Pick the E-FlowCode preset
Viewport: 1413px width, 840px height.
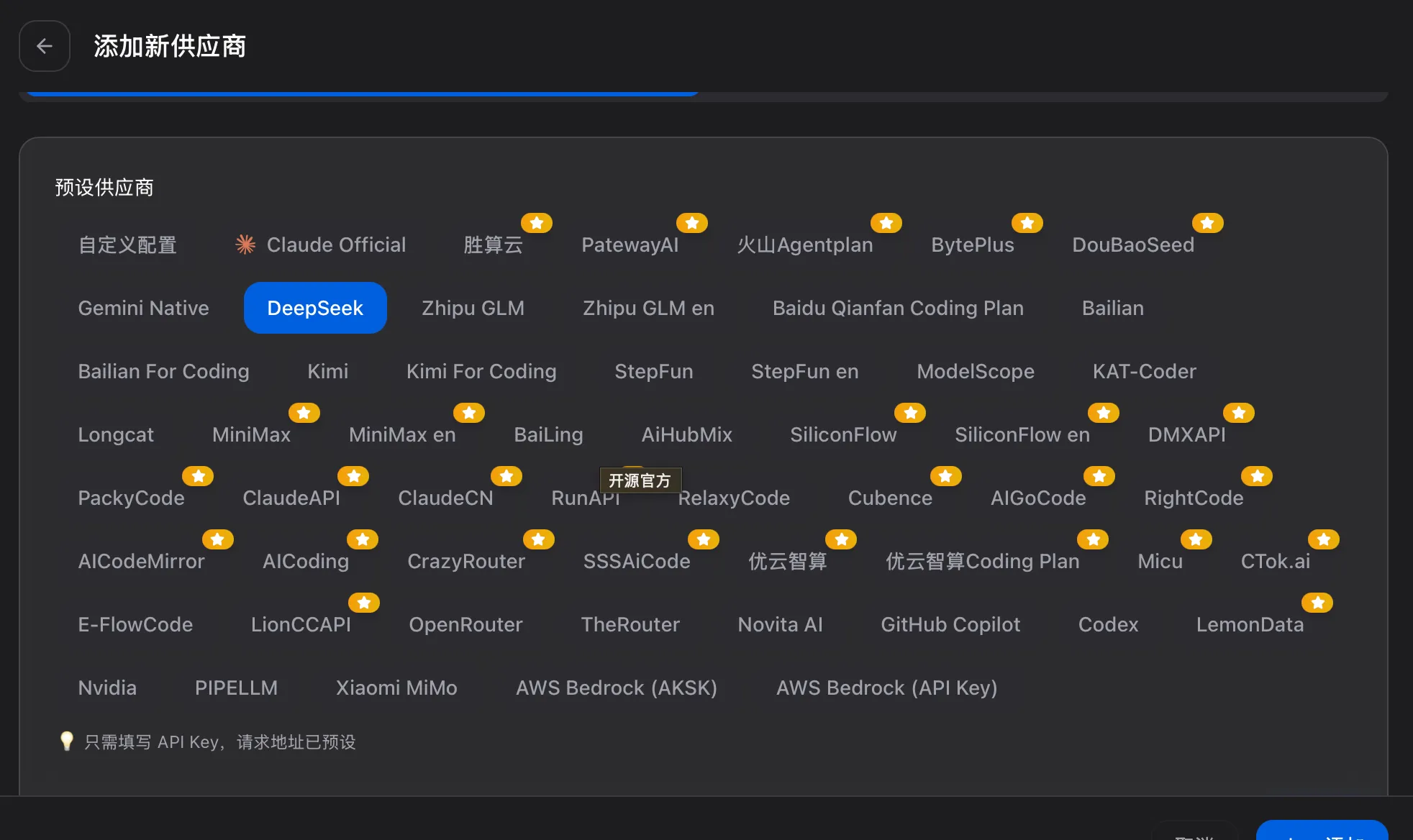[x=135, y=624]
